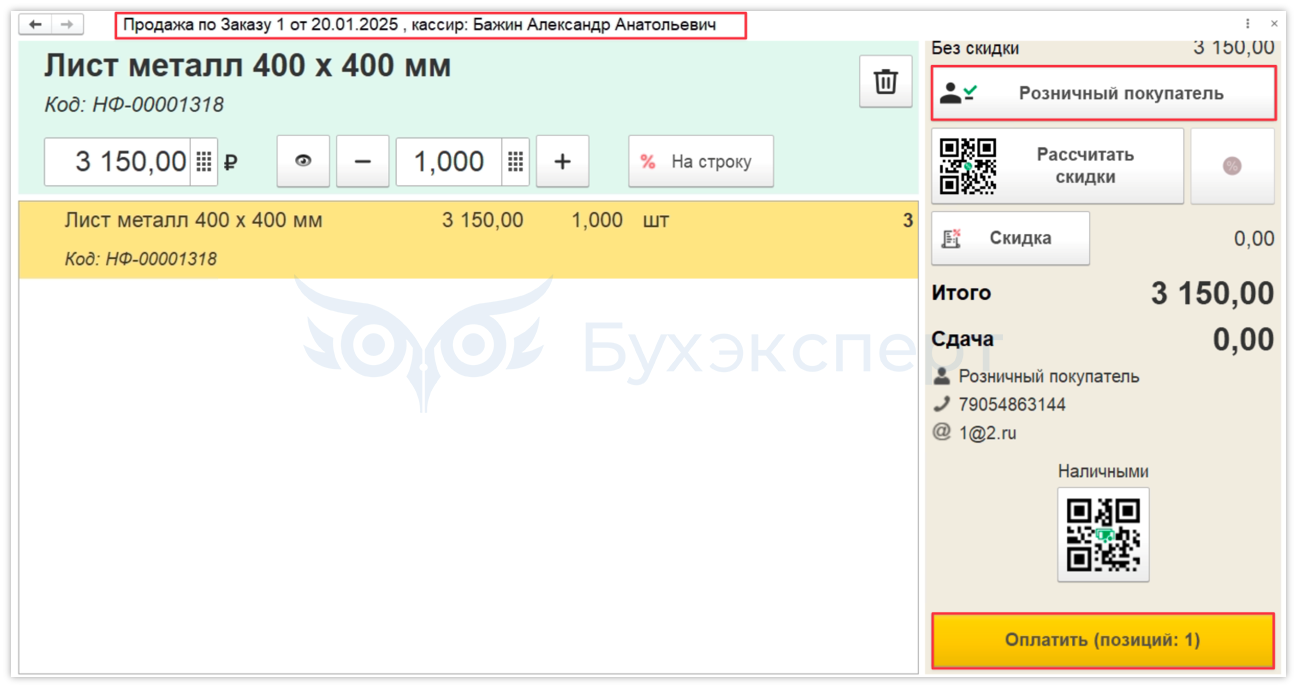
Task: Click the 'Итого' amount 3 150,00
Action: tap(1212, 293)
